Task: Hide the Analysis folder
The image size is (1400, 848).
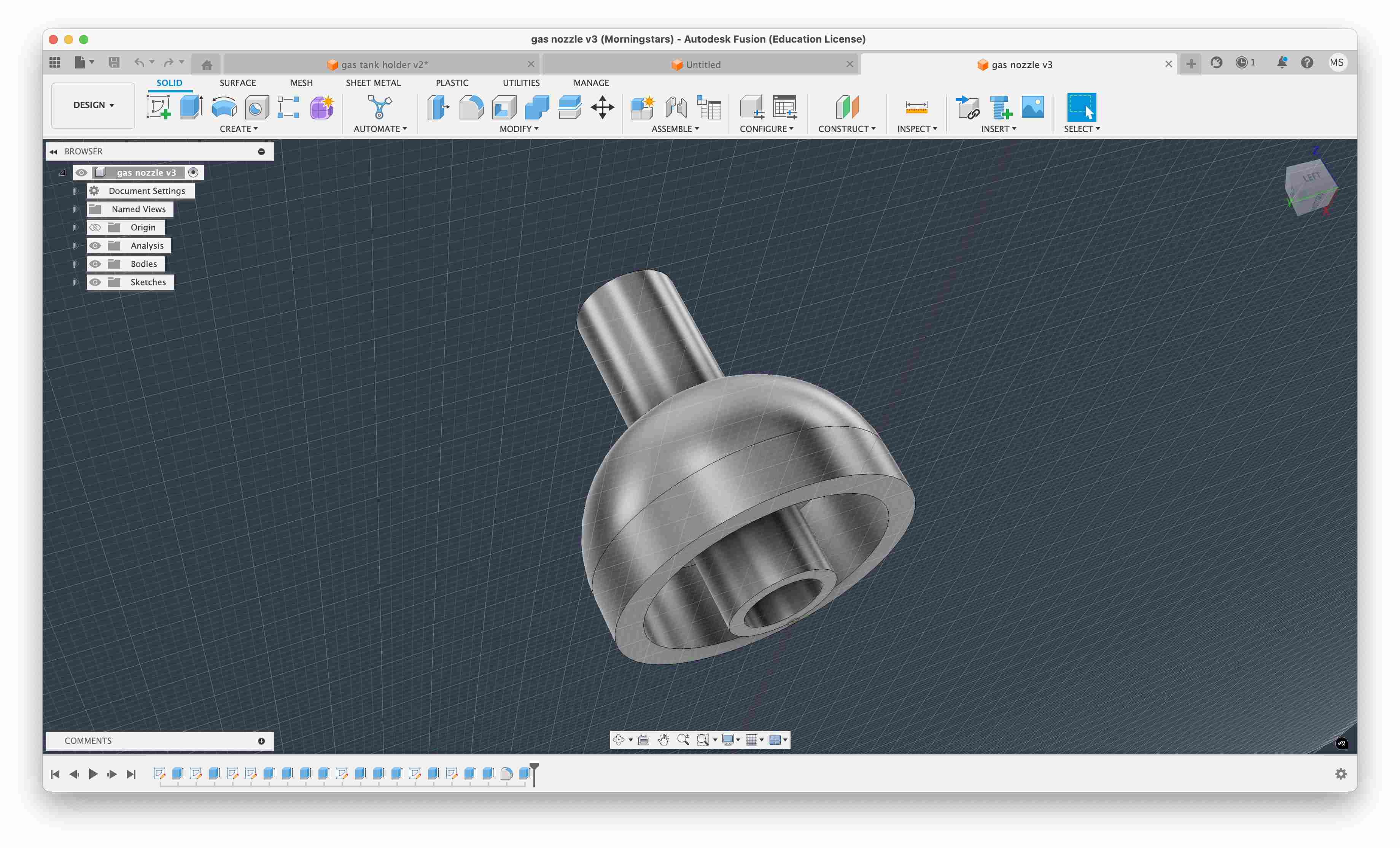Action: pos(95,245)
